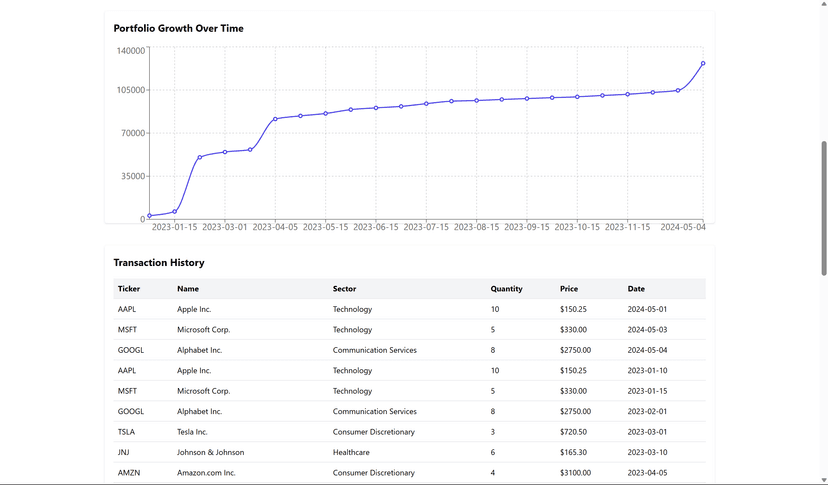Sort by the Ticker column header
The height and width of the screenshot is (485, 828).
(129, 289)
